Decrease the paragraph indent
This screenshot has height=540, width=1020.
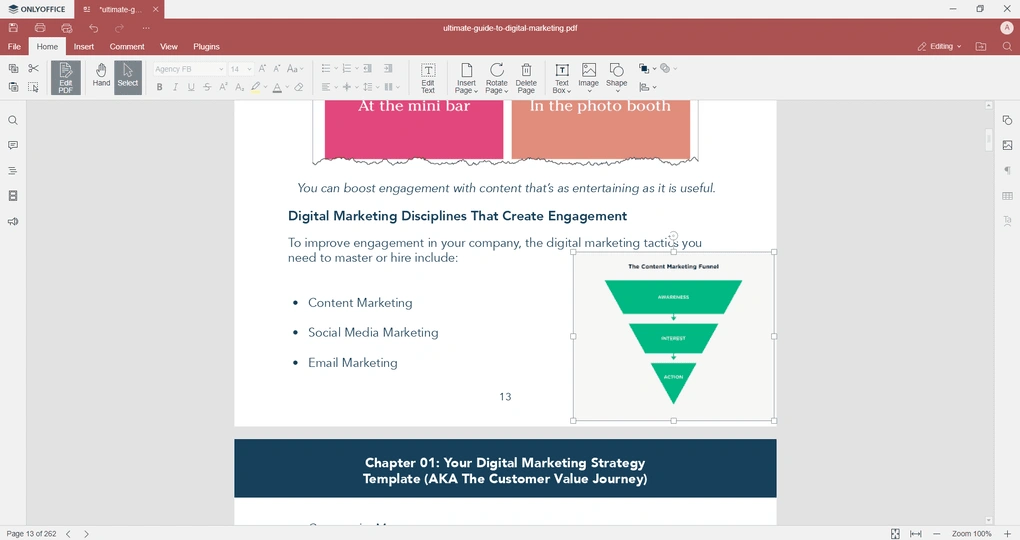(x=368, y=68)
